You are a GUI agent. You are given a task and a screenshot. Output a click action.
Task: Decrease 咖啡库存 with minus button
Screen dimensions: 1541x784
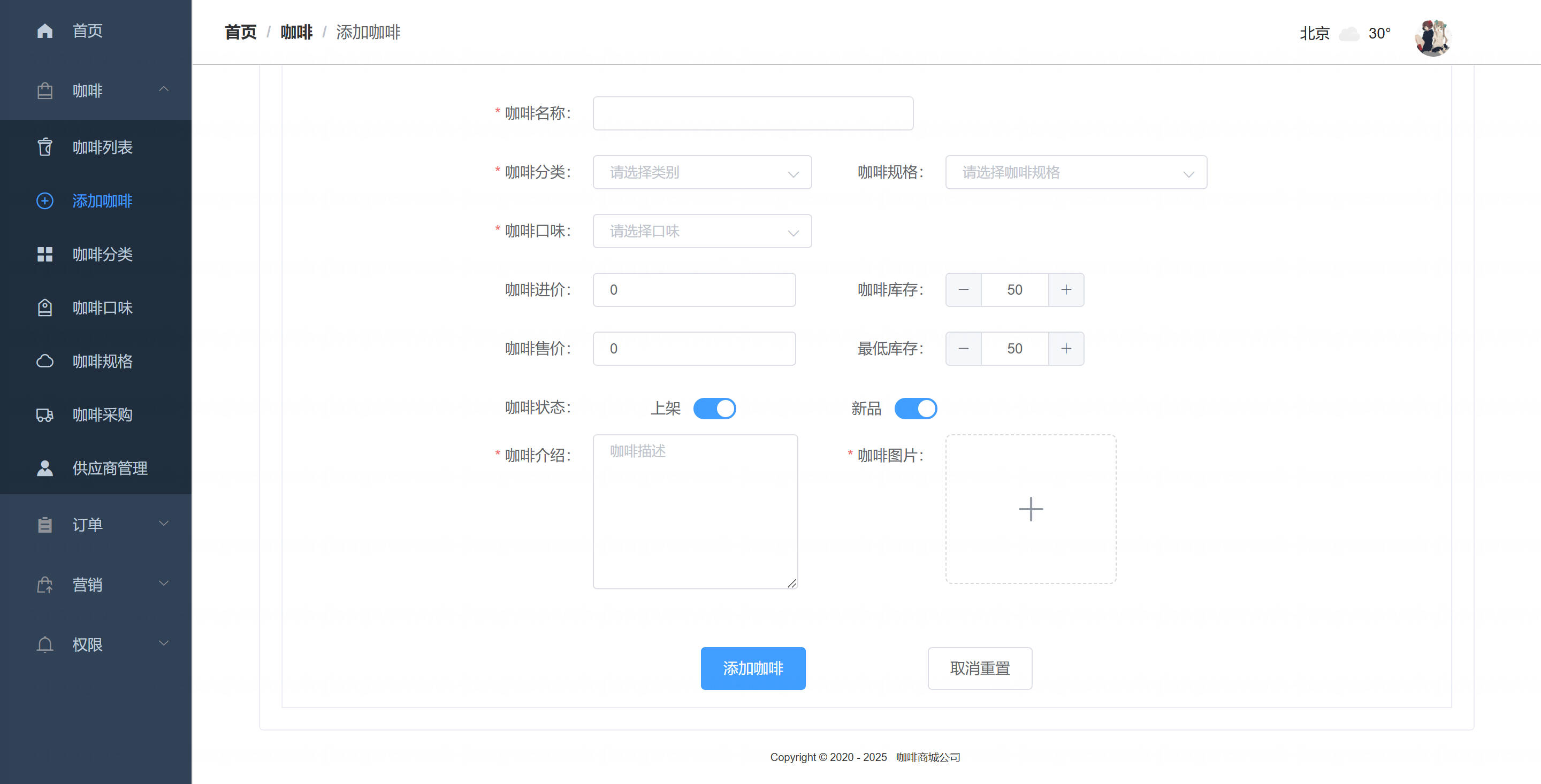click(963, 290)
